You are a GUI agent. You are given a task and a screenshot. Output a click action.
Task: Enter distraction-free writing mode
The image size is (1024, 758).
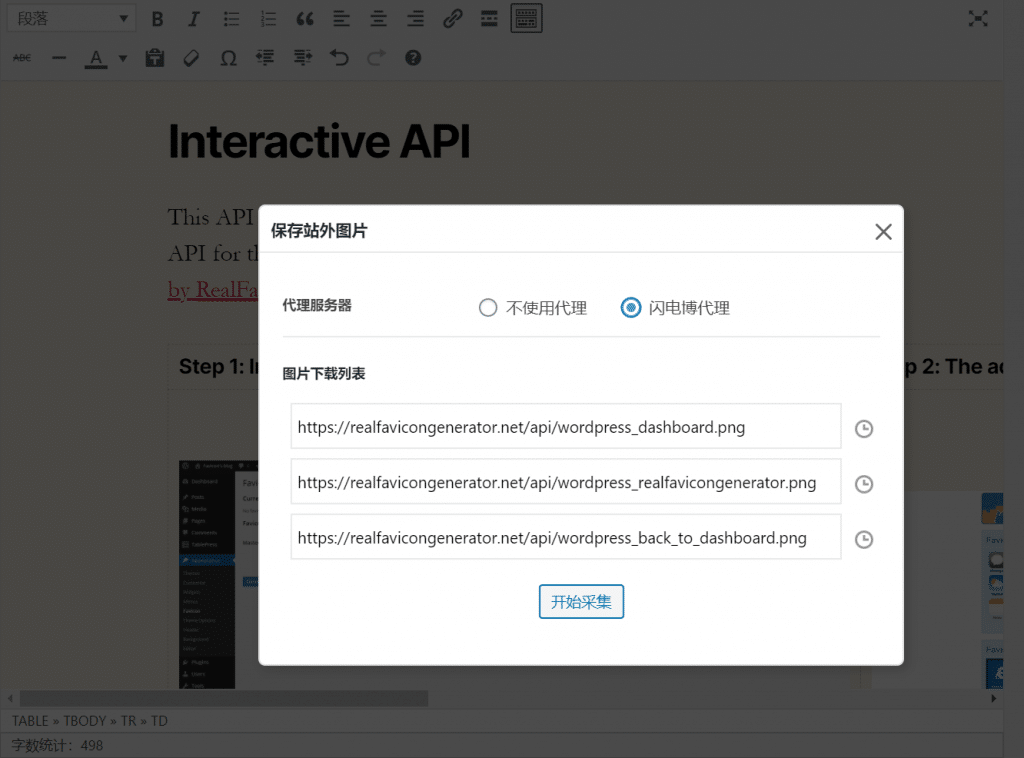point(978,18)
